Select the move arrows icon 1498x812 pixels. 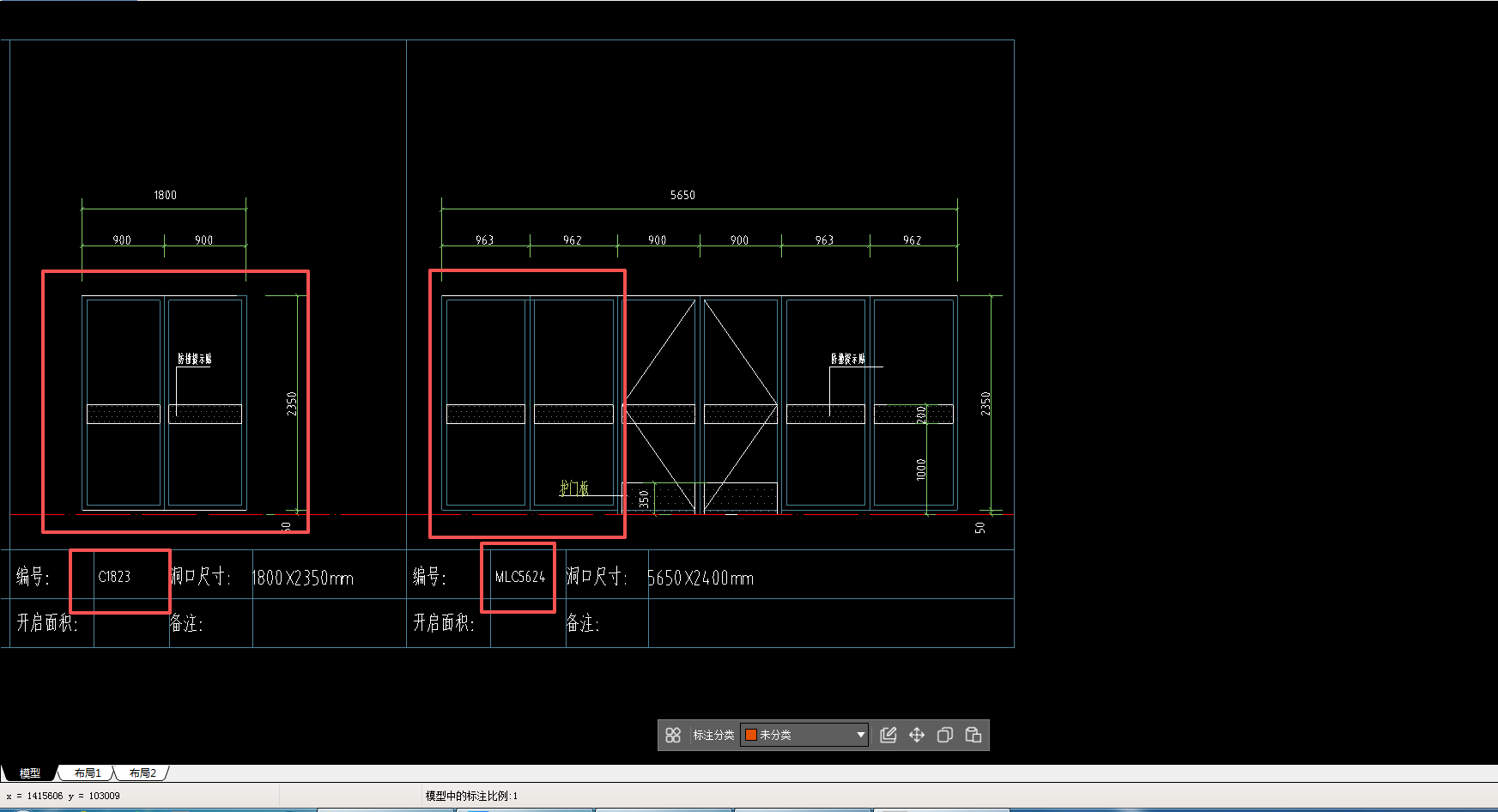[917, 735]
